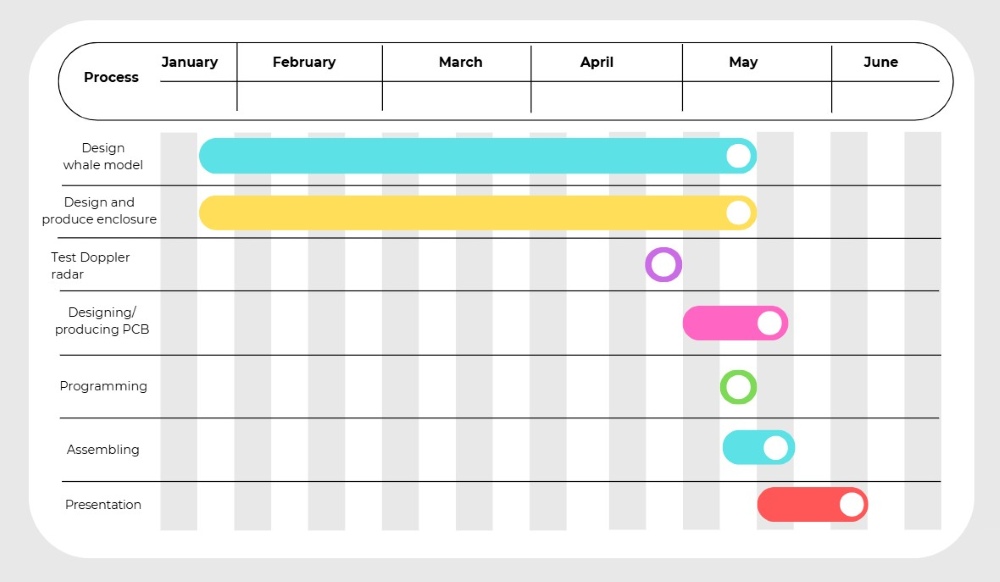Select the cyan Design whale model bar

(x=478, y=156)
